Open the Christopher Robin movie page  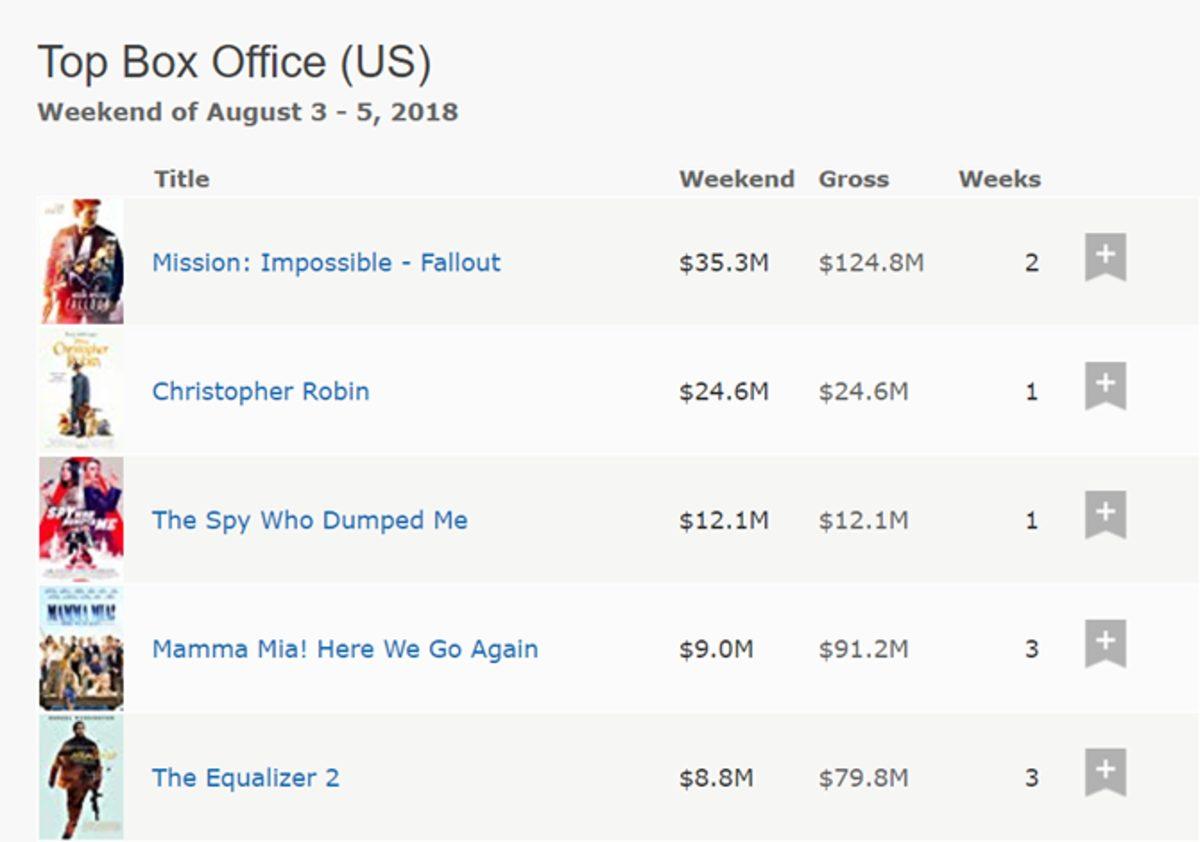tap(260, 391)
